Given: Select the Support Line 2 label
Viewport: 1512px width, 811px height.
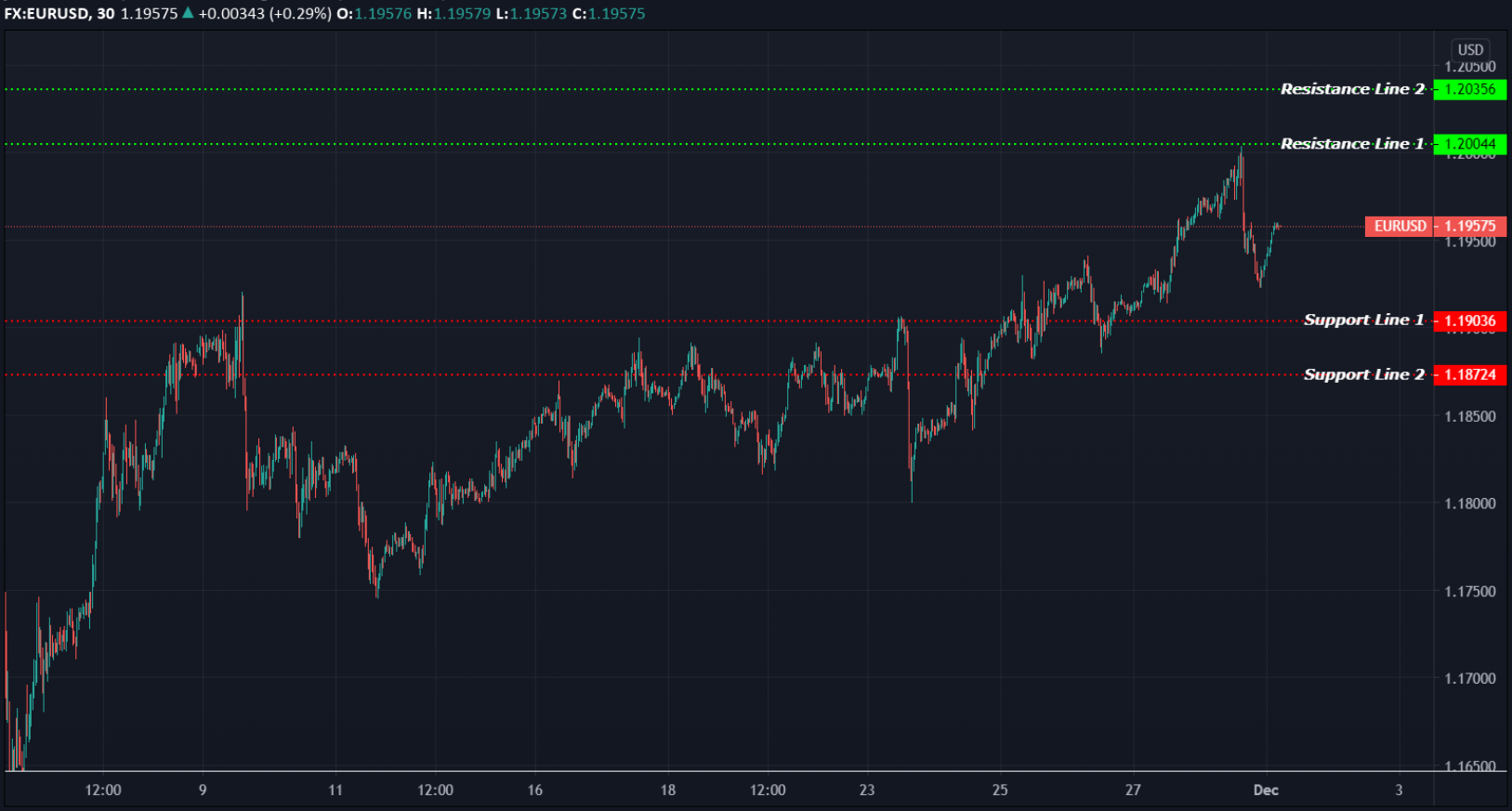Looking at the screenshot, I should pyautogui.click(x=1363, y=375).
